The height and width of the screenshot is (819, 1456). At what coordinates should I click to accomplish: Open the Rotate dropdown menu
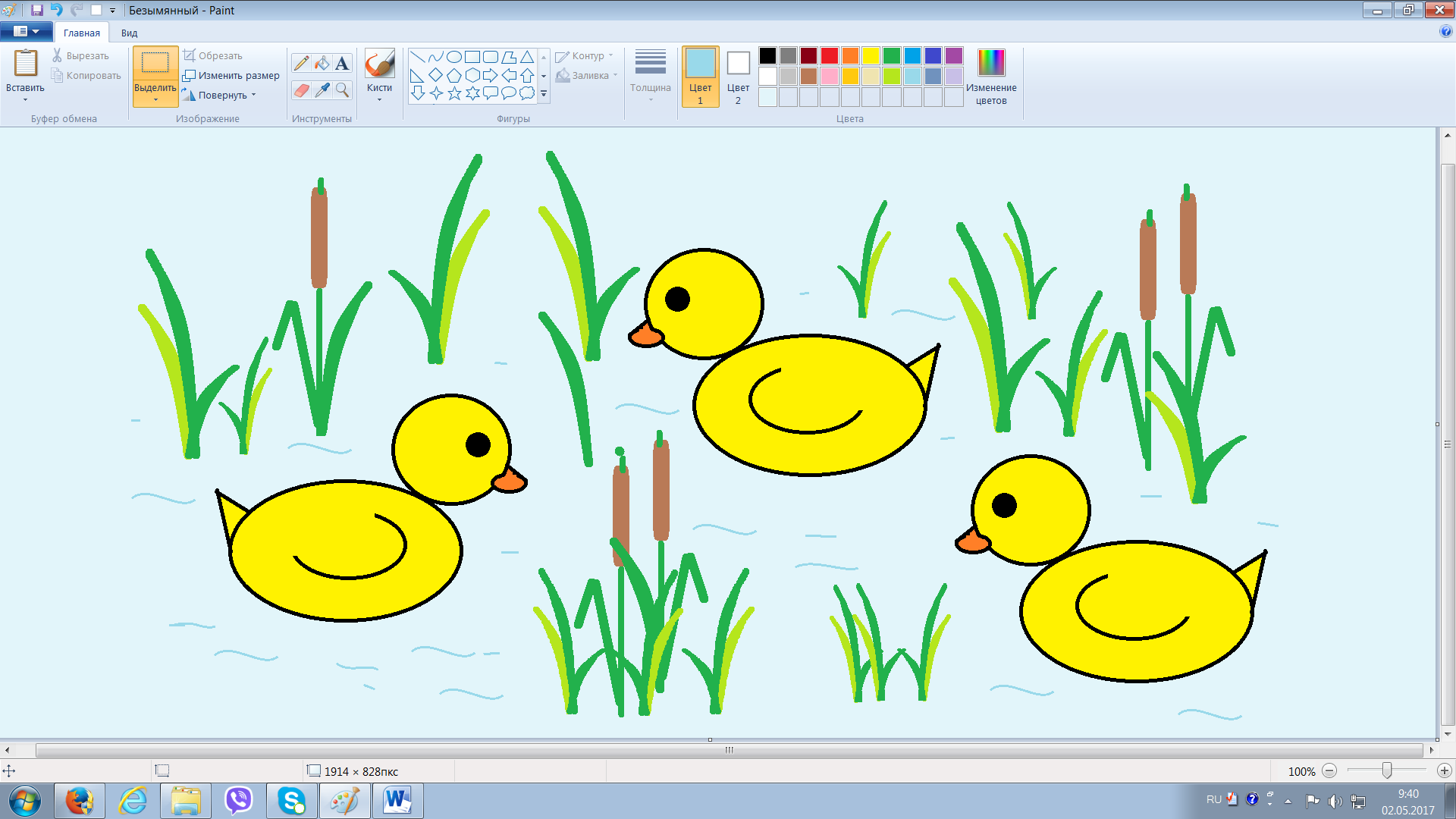pyautogui.click(x=222, y=95)
